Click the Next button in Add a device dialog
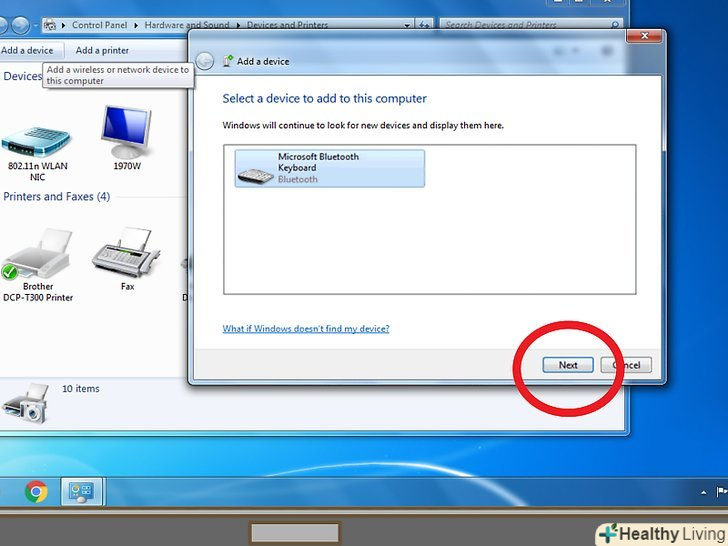 568,365
